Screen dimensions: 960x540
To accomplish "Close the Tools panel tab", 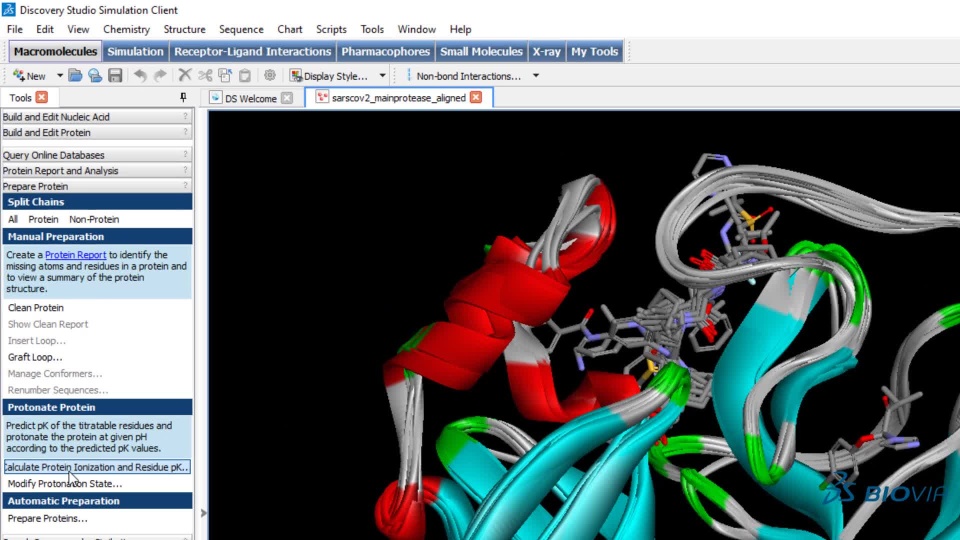I will [x=42, y=97].
